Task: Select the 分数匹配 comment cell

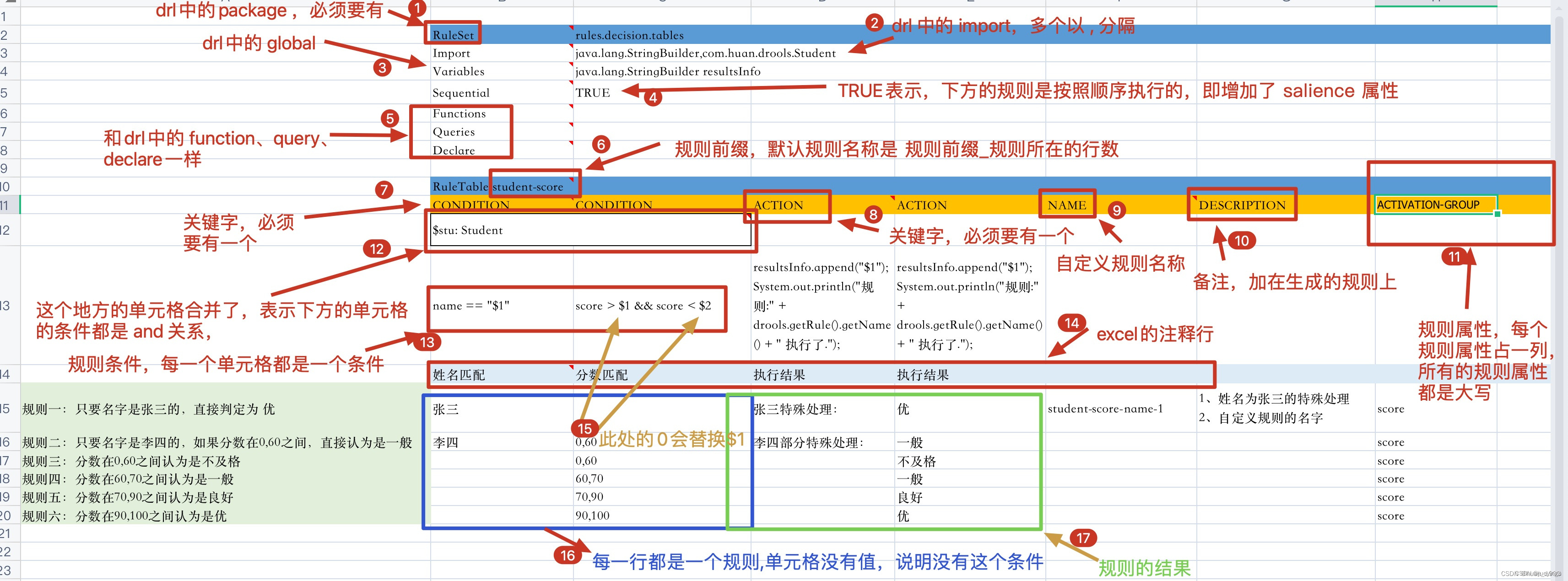Action: click(x=662, y=374)
